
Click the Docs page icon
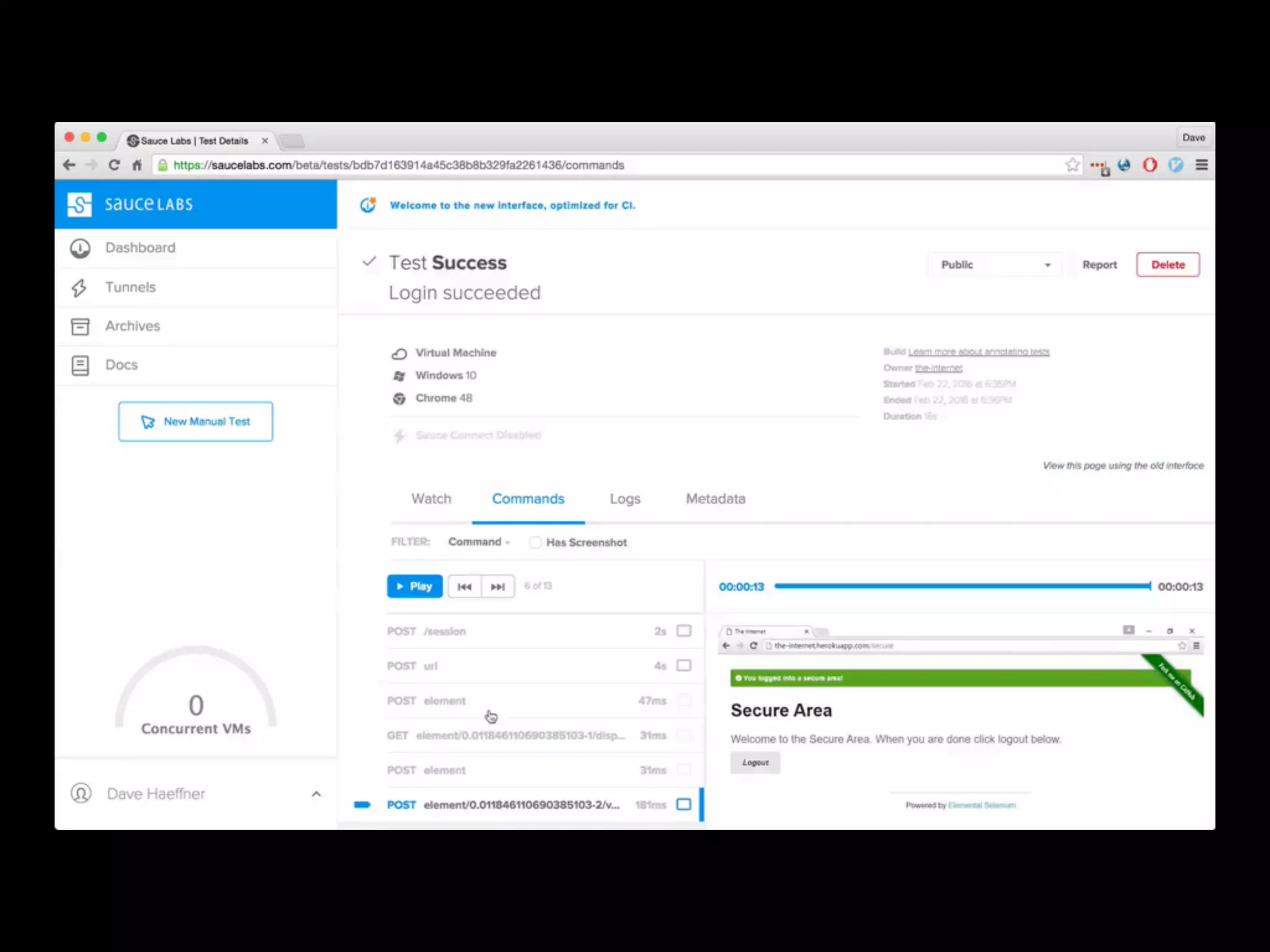[80, 366]
